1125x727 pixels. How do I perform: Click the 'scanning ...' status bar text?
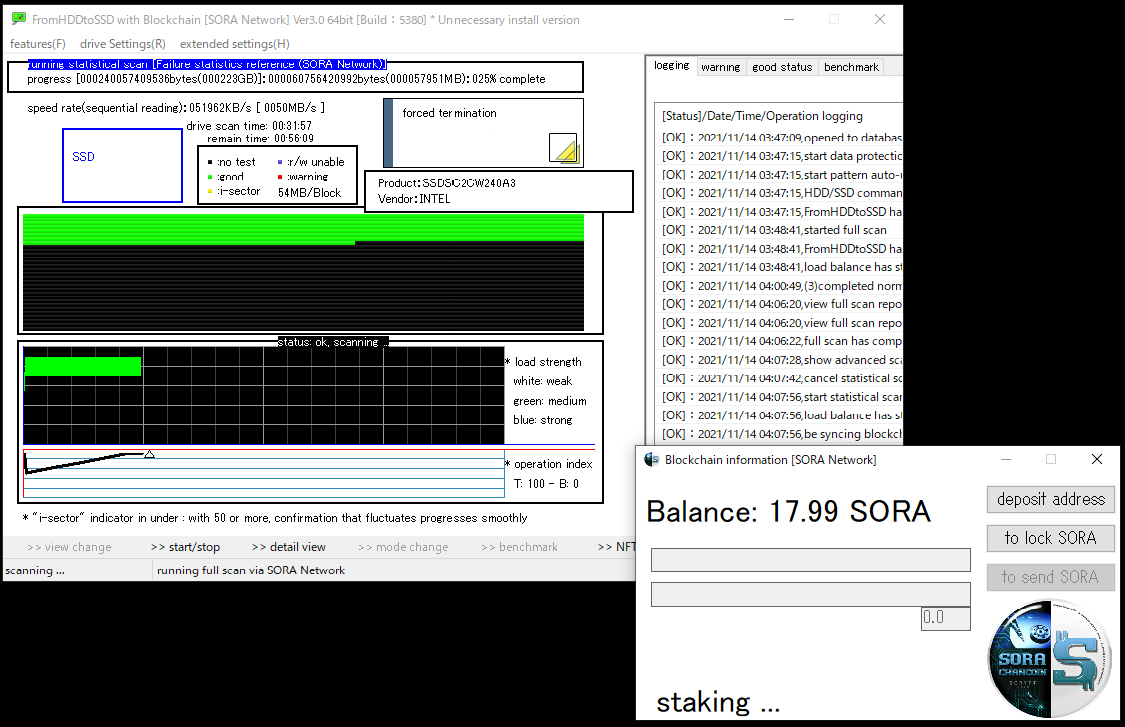pos(34,571)
